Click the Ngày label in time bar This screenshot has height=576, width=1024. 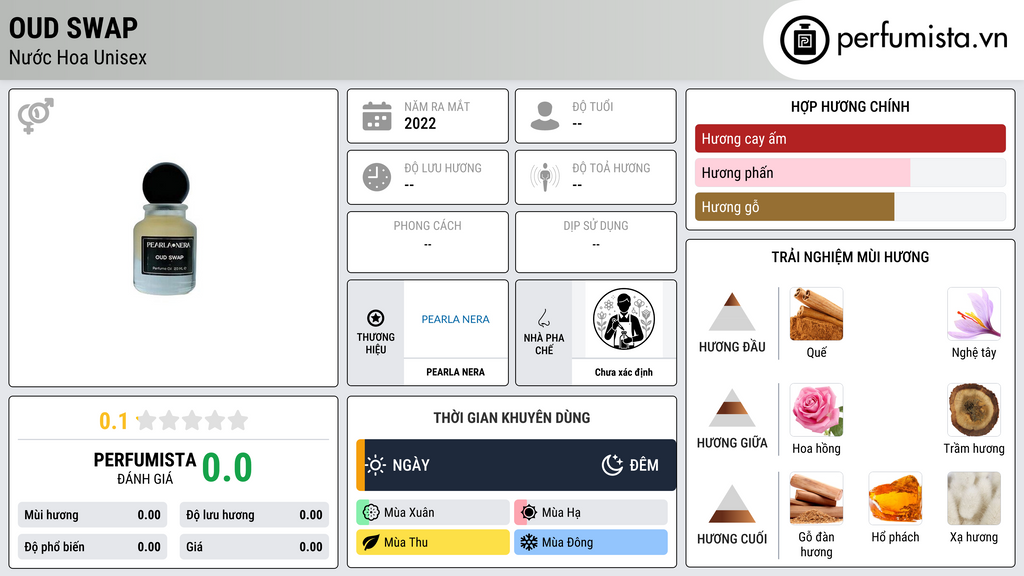coord(411,465)
